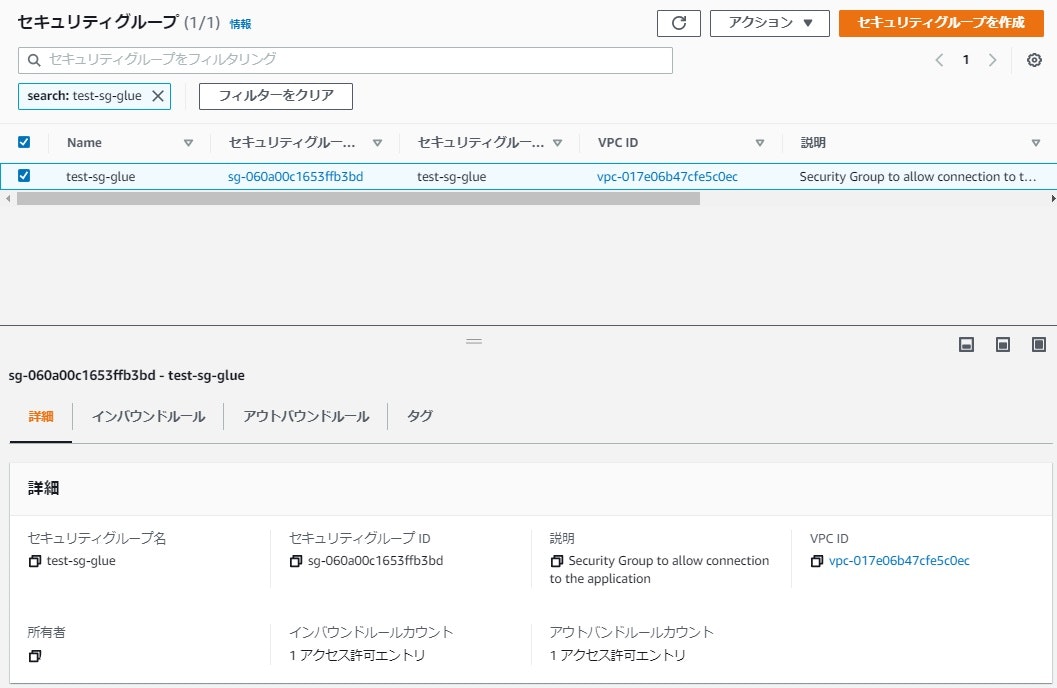Click the security group name column cell test-sg-glue
Viewport: 1057px width, 688px height.
[452, 177]
